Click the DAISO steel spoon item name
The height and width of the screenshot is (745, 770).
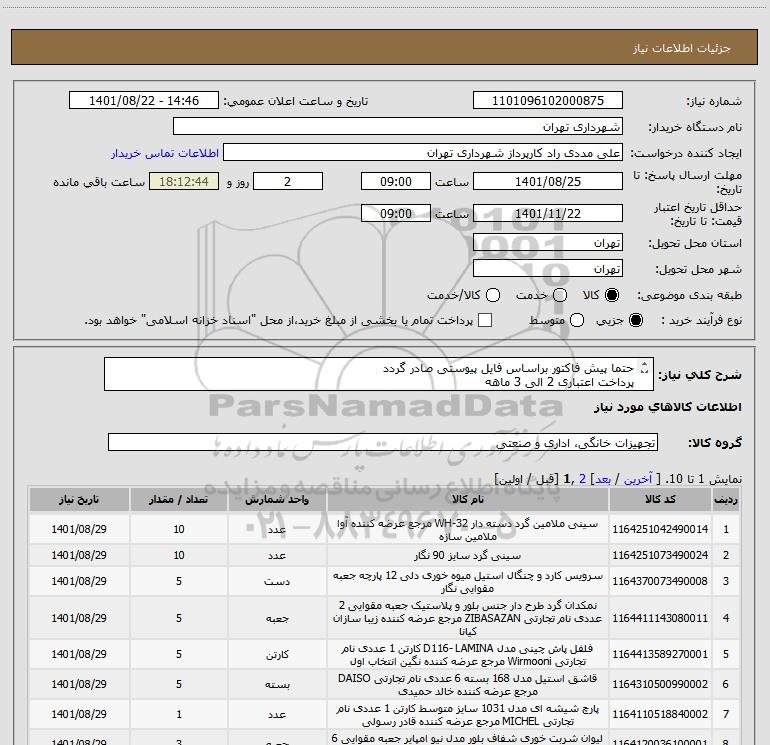(x=468, y=685)
